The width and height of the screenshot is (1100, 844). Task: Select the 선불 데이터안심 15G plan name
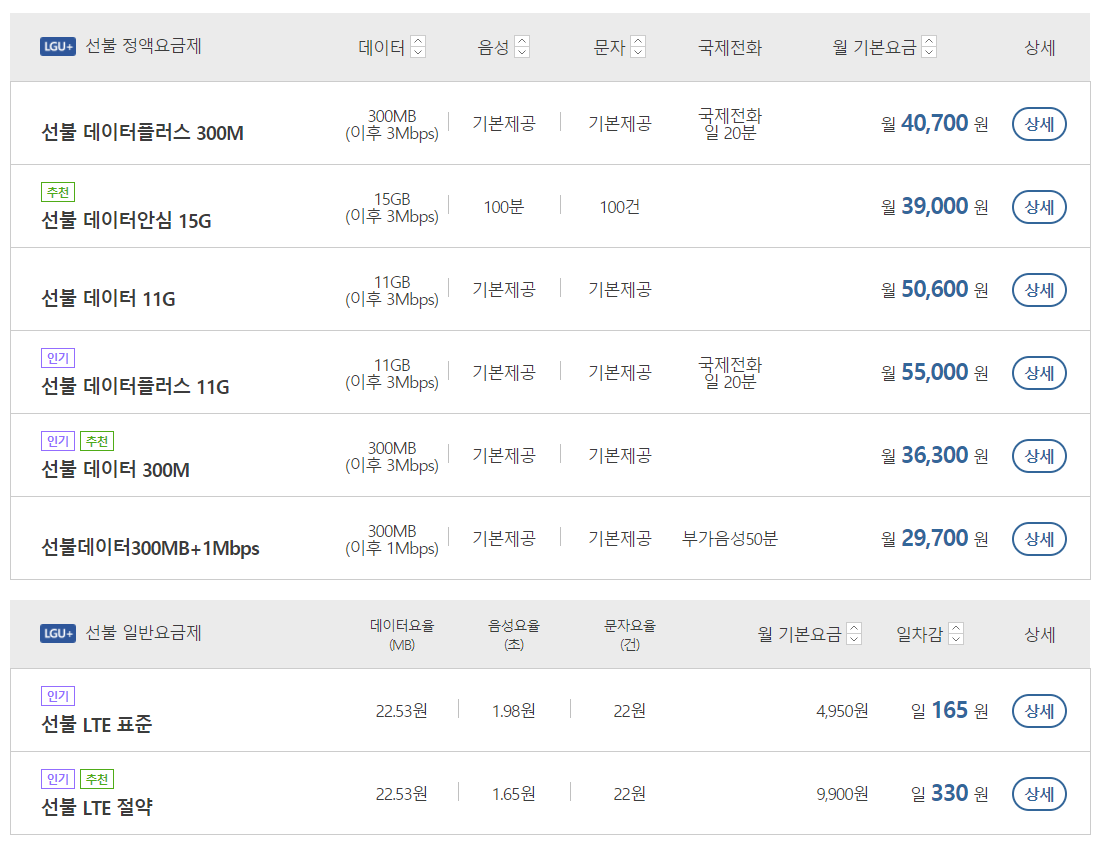126,220
